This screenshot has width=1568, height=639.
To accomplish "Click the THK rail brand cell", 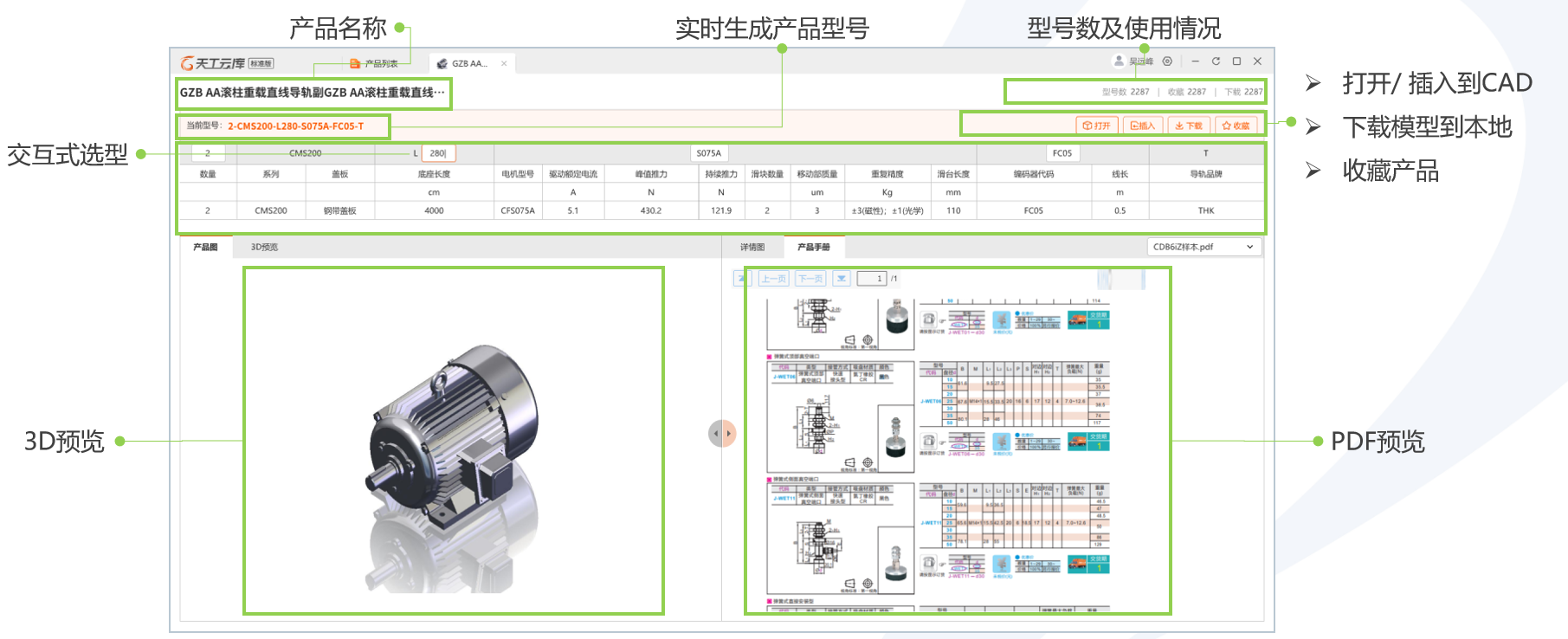I will [1206, 210].
